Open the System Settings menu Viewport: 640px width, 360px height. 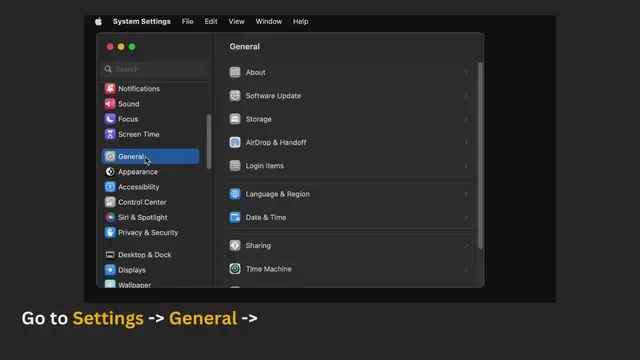pyautogui.click(x=142, y=22)
